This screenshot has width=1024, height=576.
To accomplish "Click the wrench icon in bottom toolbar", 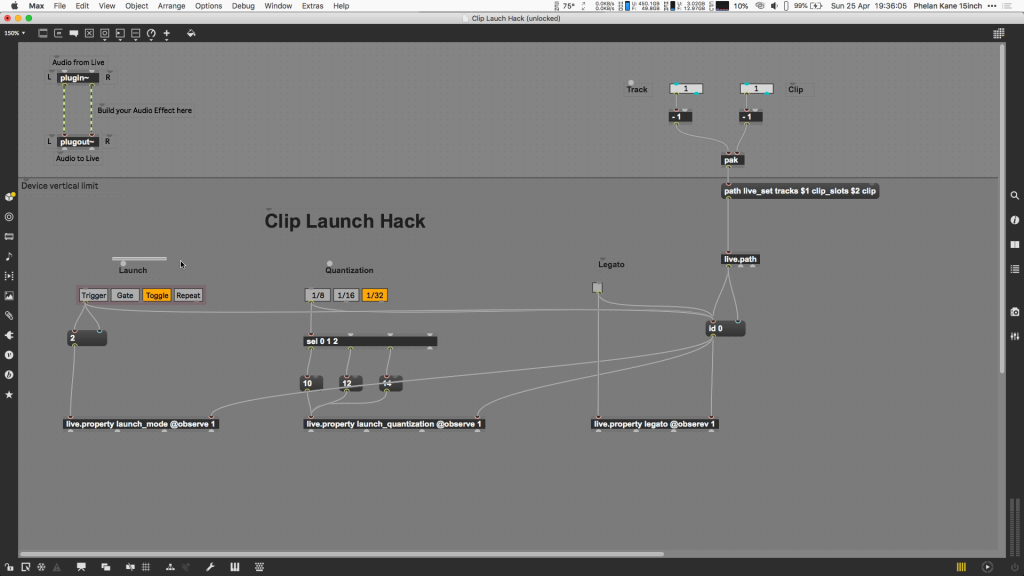I will click(x=210, y=567).
